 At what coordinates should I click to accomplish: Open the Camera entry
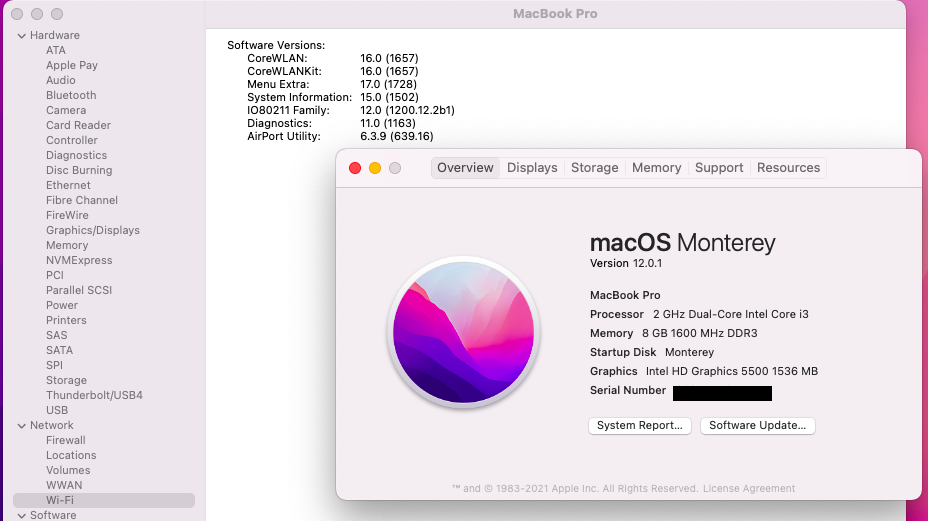pos(66,110)
